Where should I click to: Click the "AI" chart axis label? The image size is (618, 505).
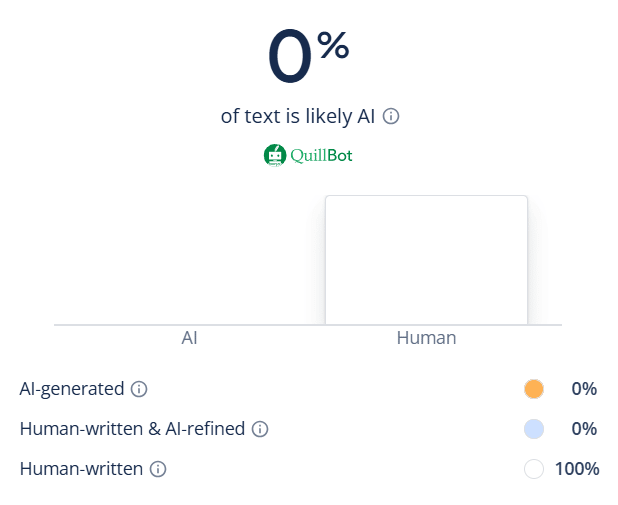189,338
